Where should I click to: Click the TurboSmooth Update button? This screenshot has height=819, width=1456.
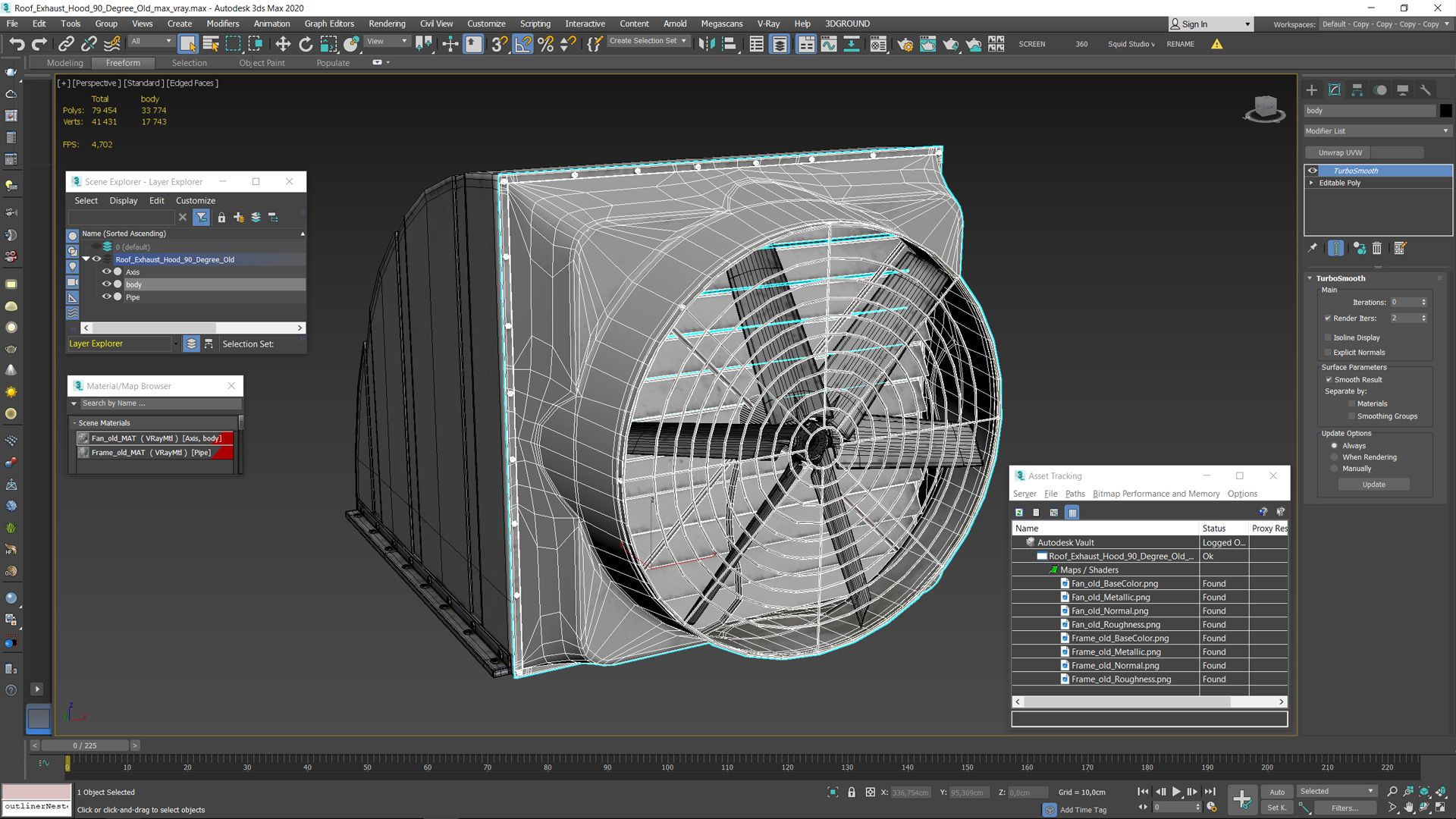point(1373,485)
